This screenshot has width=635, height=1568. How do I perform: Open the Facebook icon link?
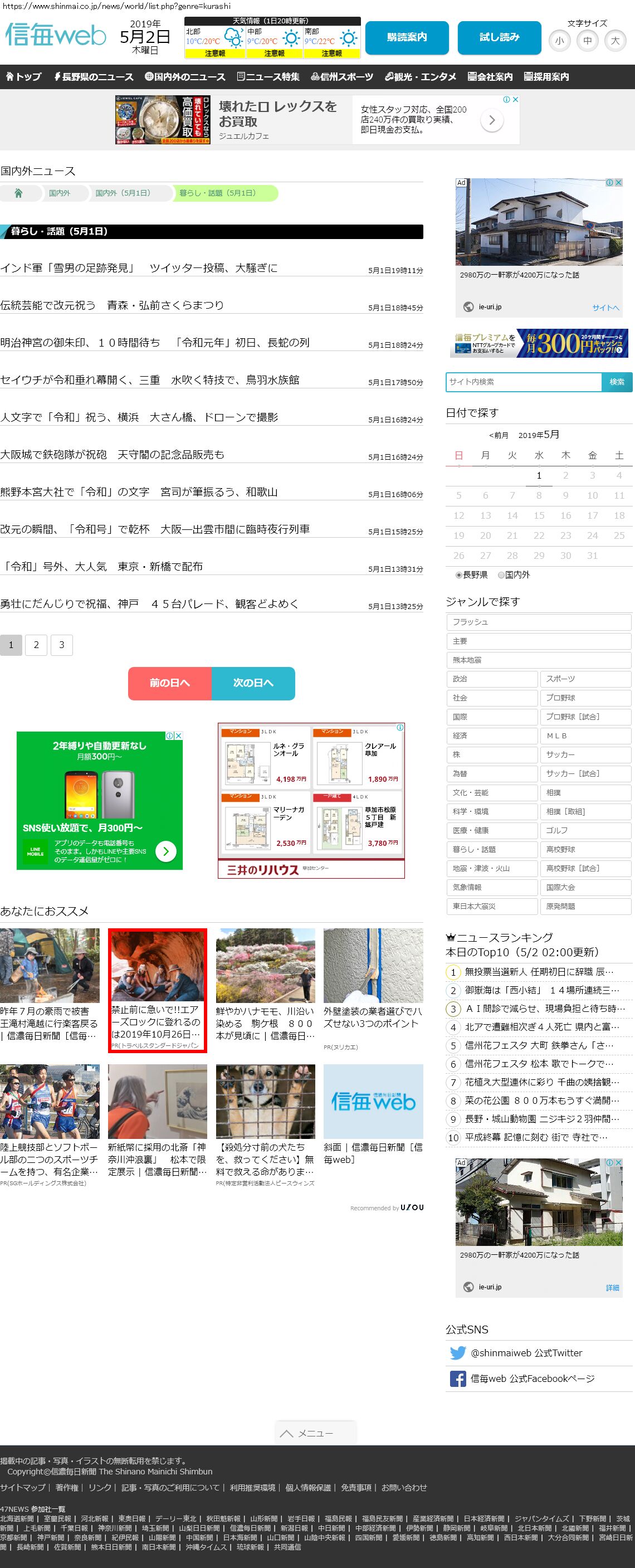[457, 1379]
